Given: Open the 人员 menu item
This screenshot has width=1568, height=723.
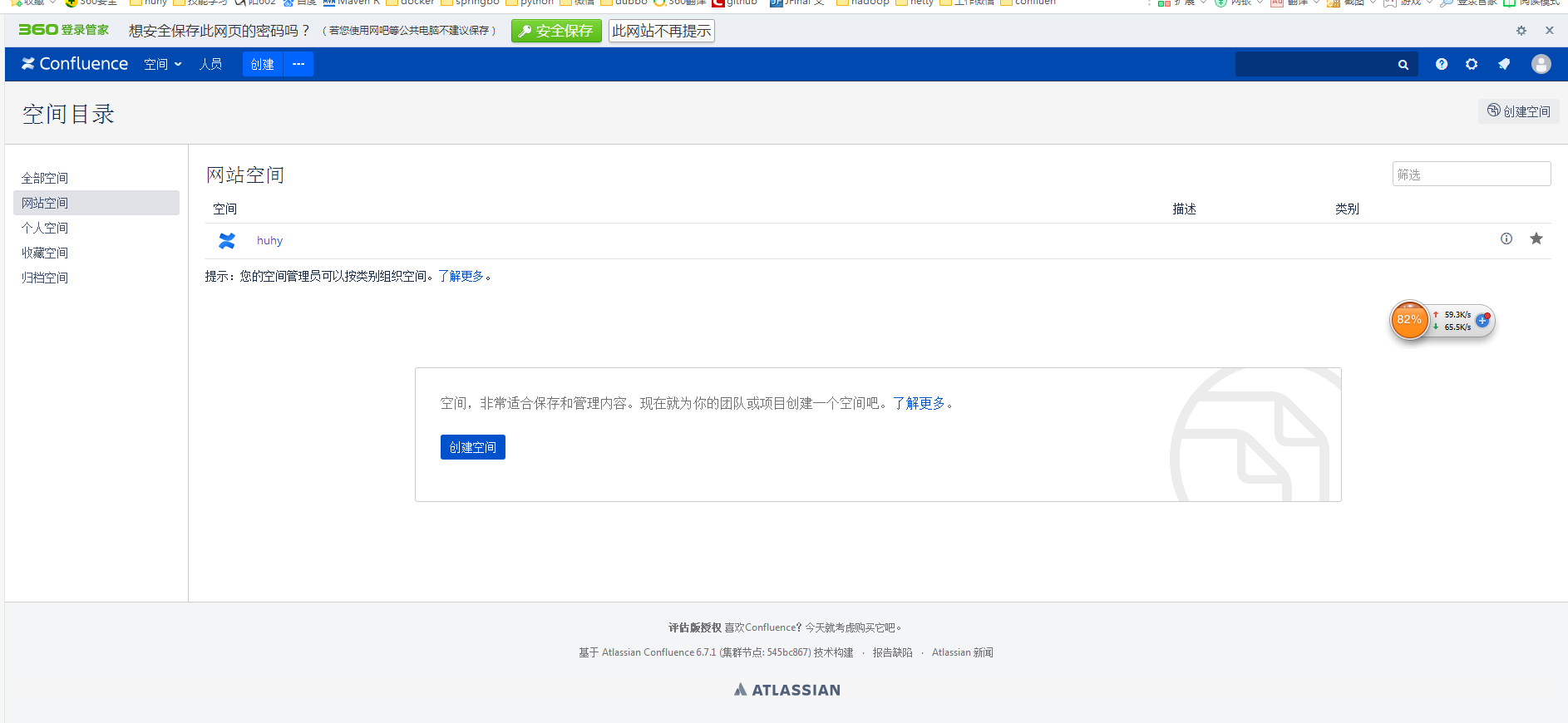Looking at the screenshot, I should (x=210, y=64).
